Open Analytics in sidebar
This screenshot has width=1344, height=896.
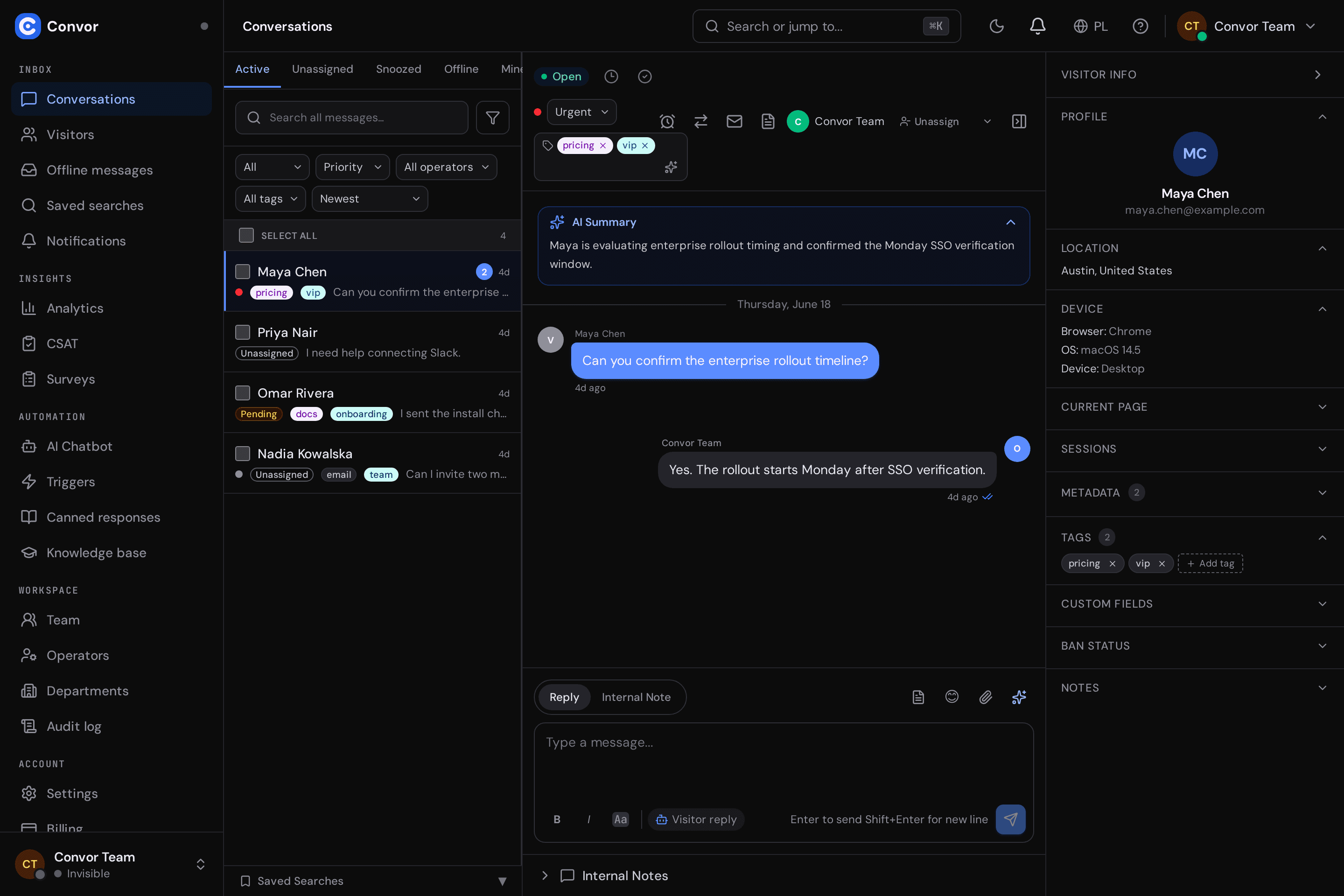click(112, 308)
